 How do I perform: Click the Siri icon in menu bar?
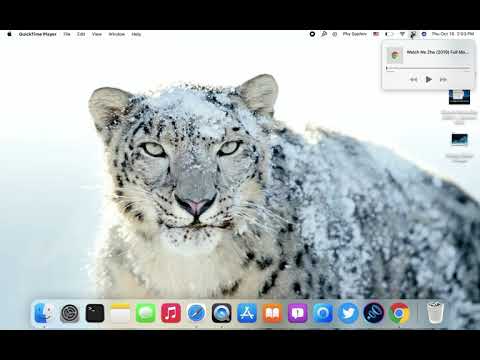coord(424,34)
